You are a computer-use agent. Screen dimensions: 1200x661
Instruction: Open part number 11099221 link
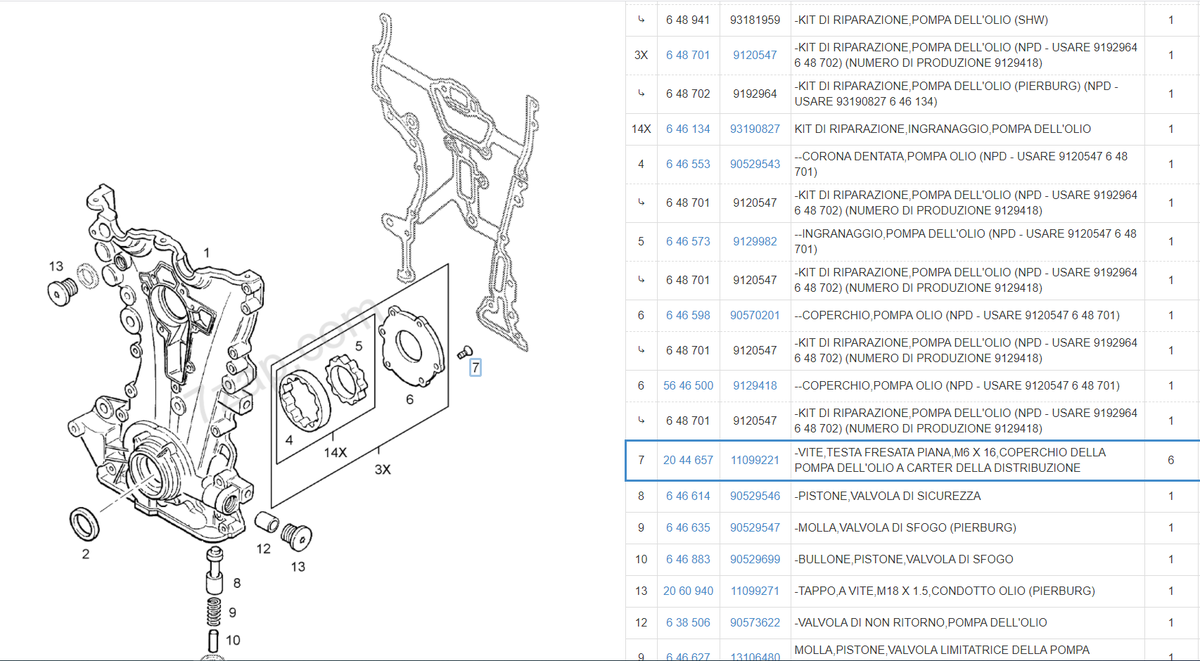point(754,460)
